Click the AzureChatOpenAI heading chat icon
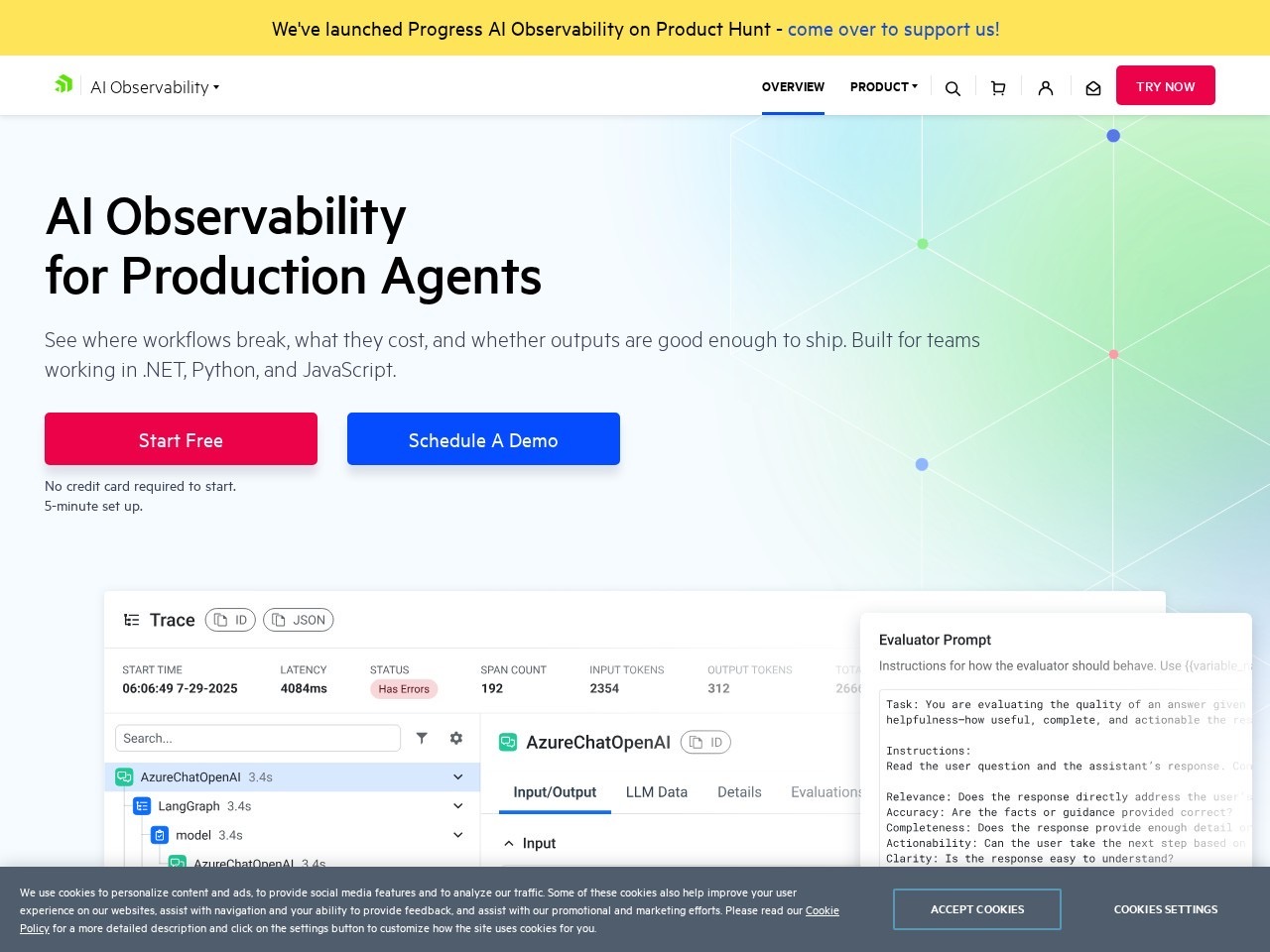The image size is (1270, 952). (x=508, y=742)
